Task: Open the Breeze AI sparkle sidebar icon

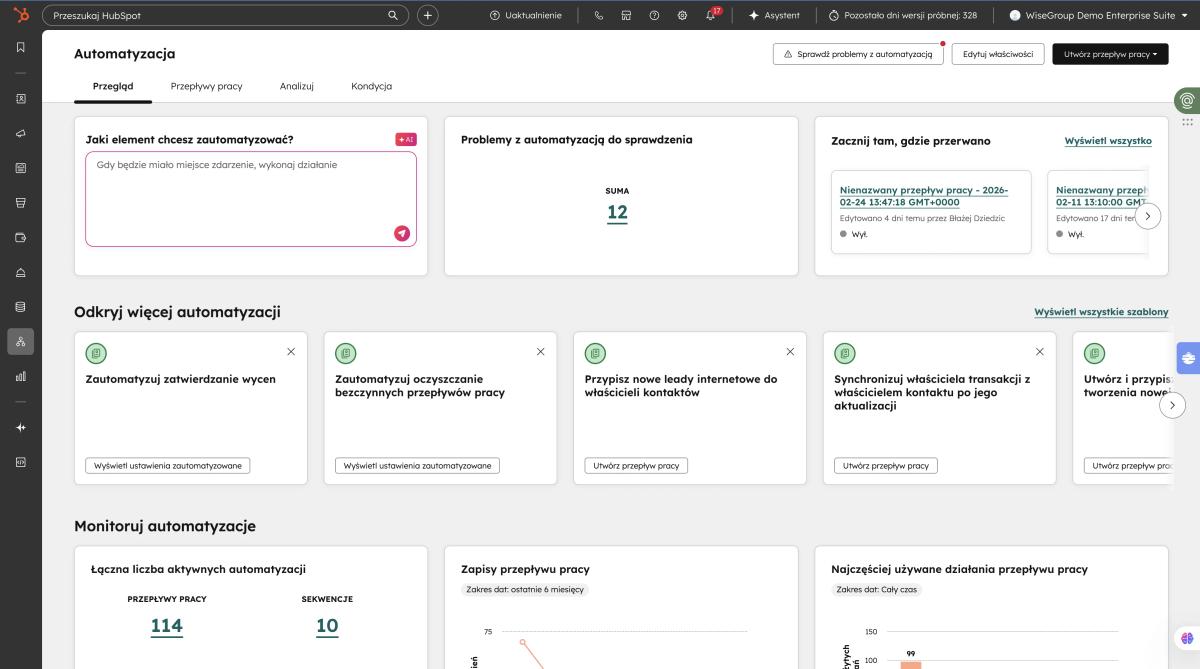Action: click(21, 428)
